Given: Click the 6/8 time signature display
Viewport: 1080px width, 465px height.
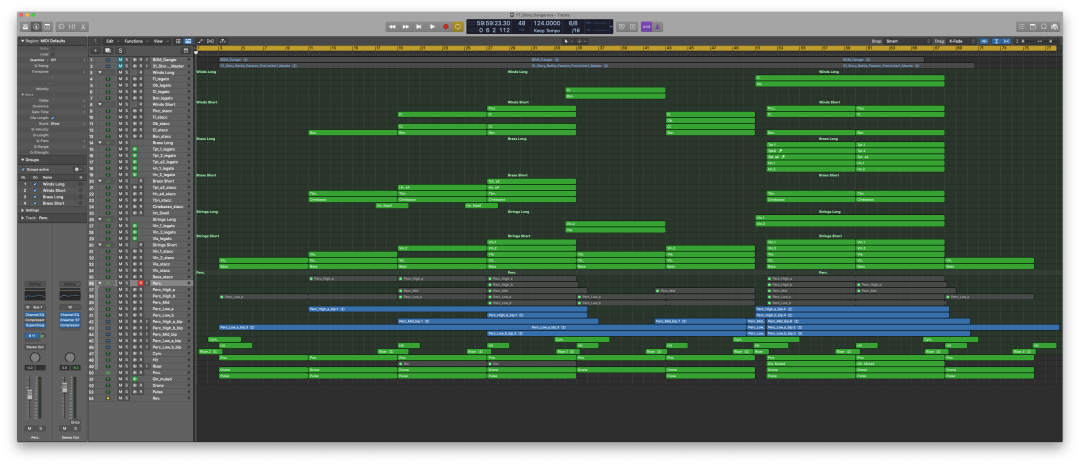Looking at the screenshot, I should [x=573, y=23].
